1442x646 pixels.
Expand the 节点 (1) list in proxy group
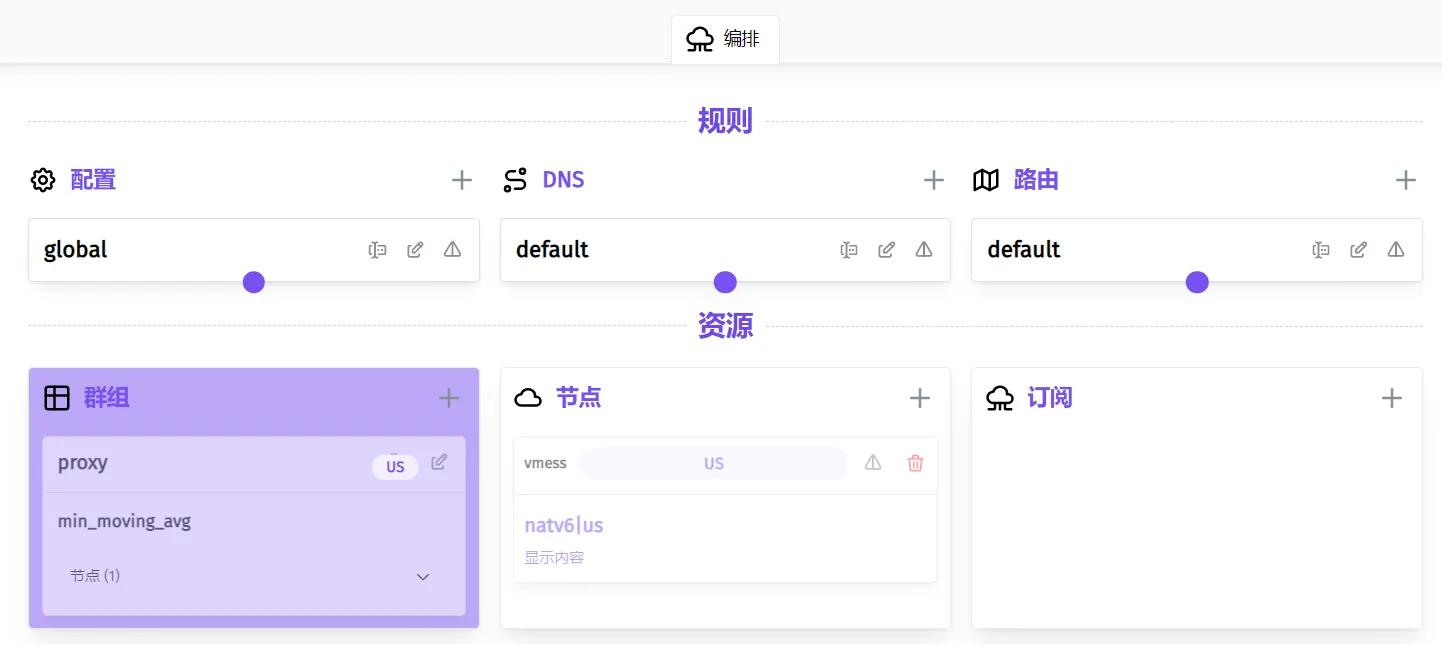tap(422, 577)
